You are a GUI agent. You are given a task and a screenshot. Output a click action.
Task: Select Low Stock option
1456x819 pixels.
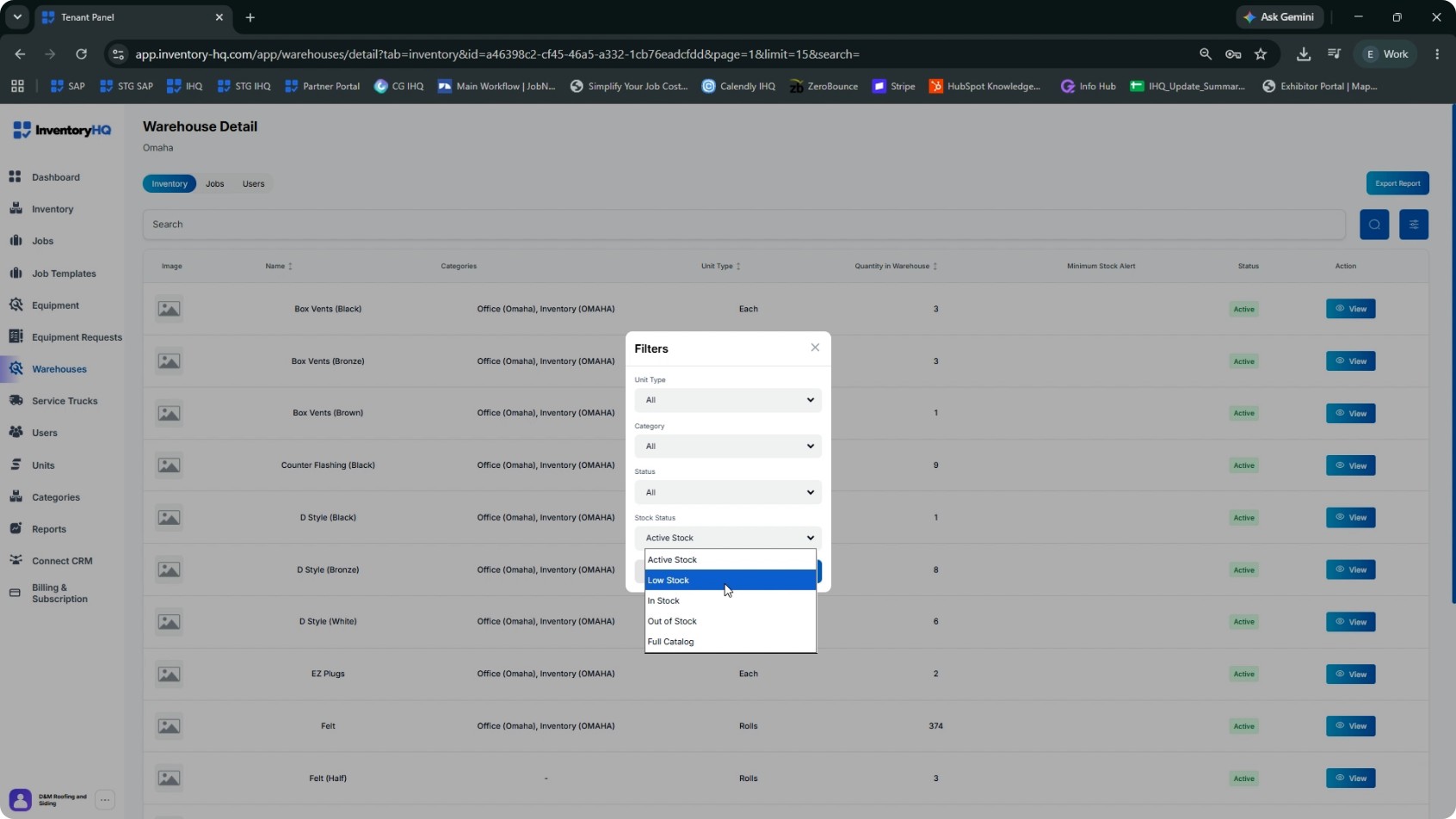[731, 580]
